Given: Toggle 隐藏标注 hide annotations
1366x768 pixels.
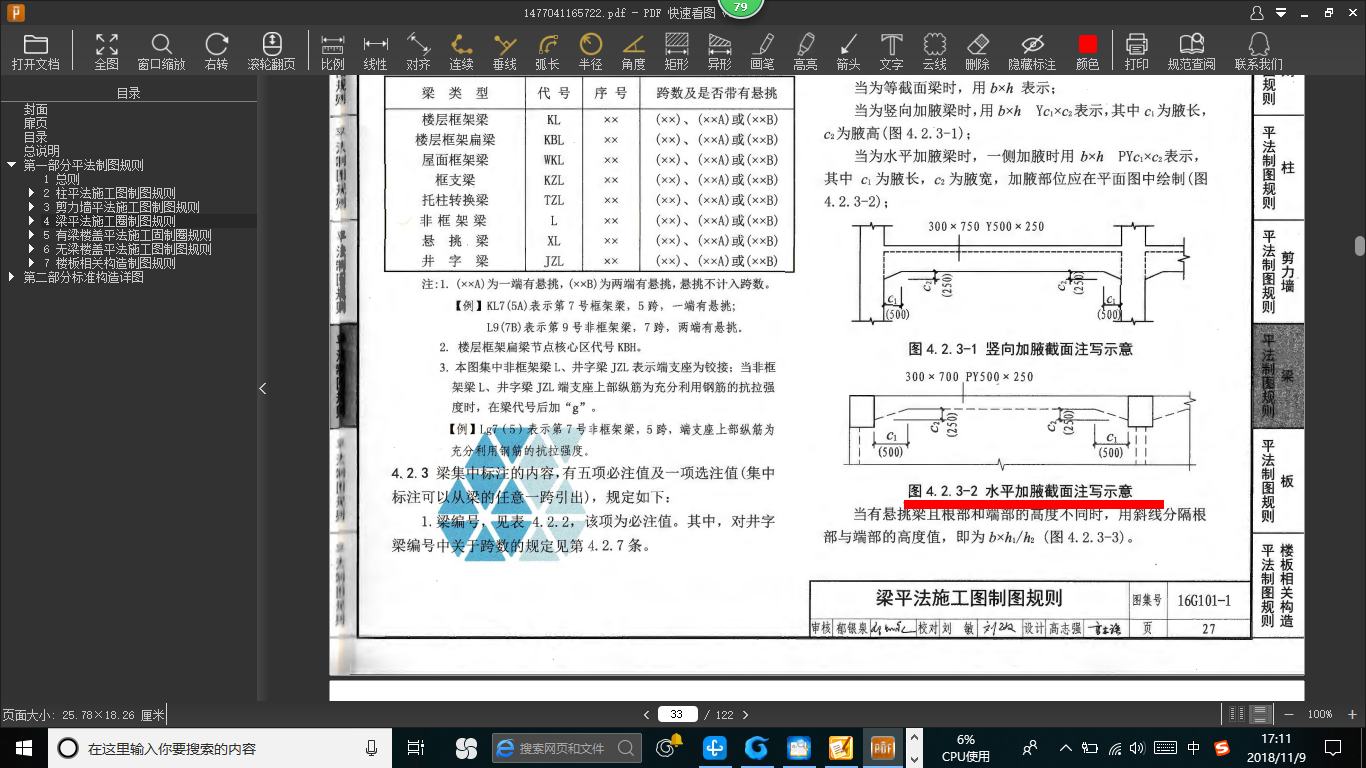Looking at the screenshot, I should [x=1032, y=51].
